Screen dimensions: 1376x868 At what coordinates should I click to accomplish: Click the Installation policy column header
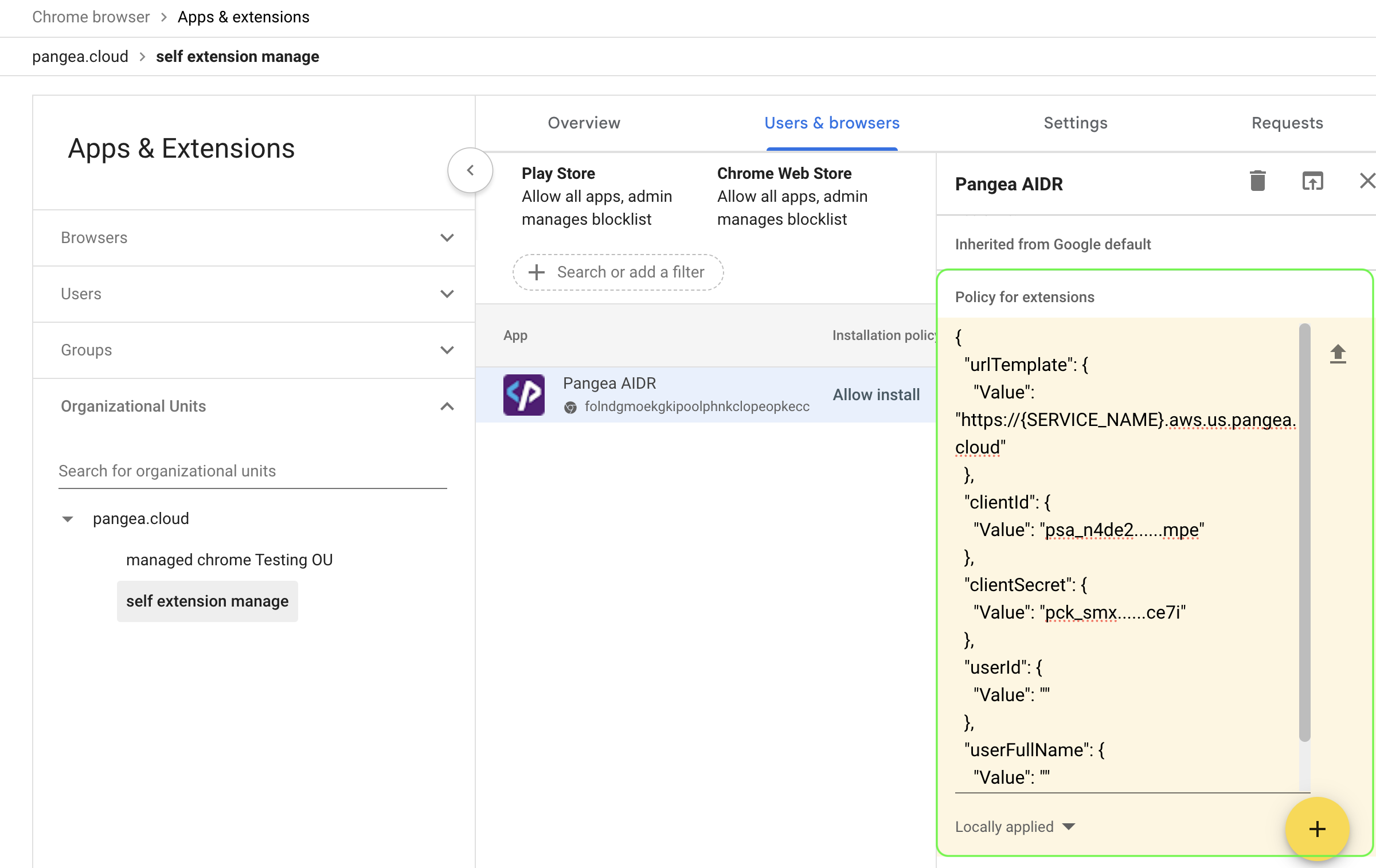click(x=884, y=336)
